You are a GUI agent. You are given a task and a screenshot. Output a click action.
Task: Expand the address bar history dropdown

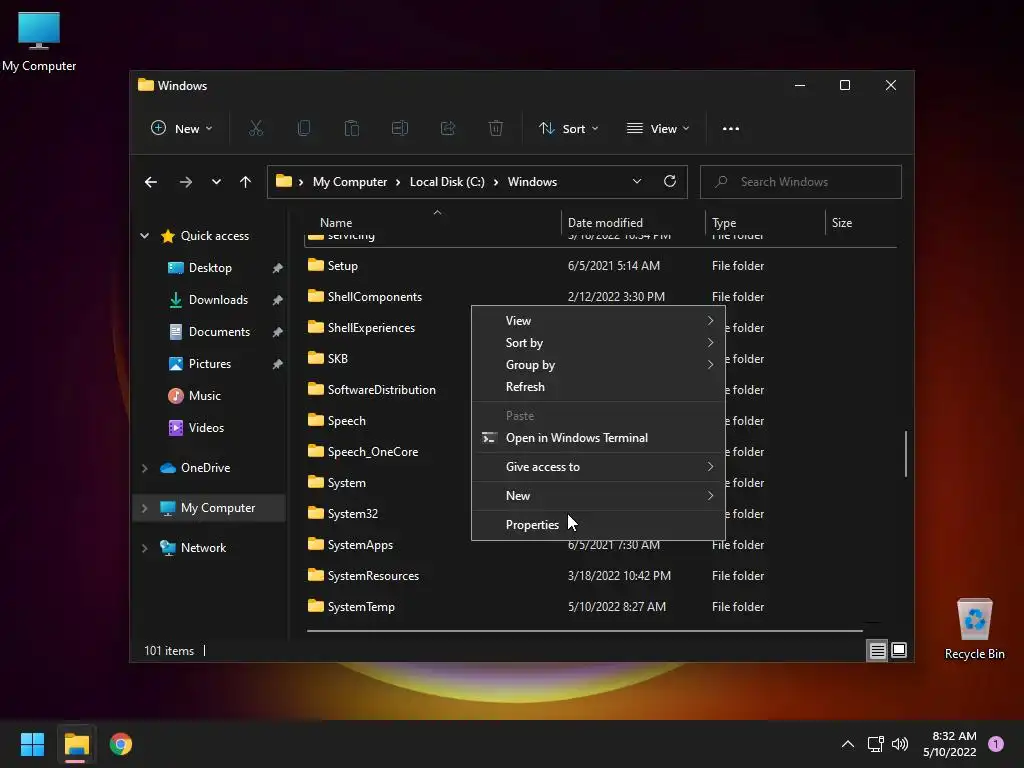click(x=637, y=182)
